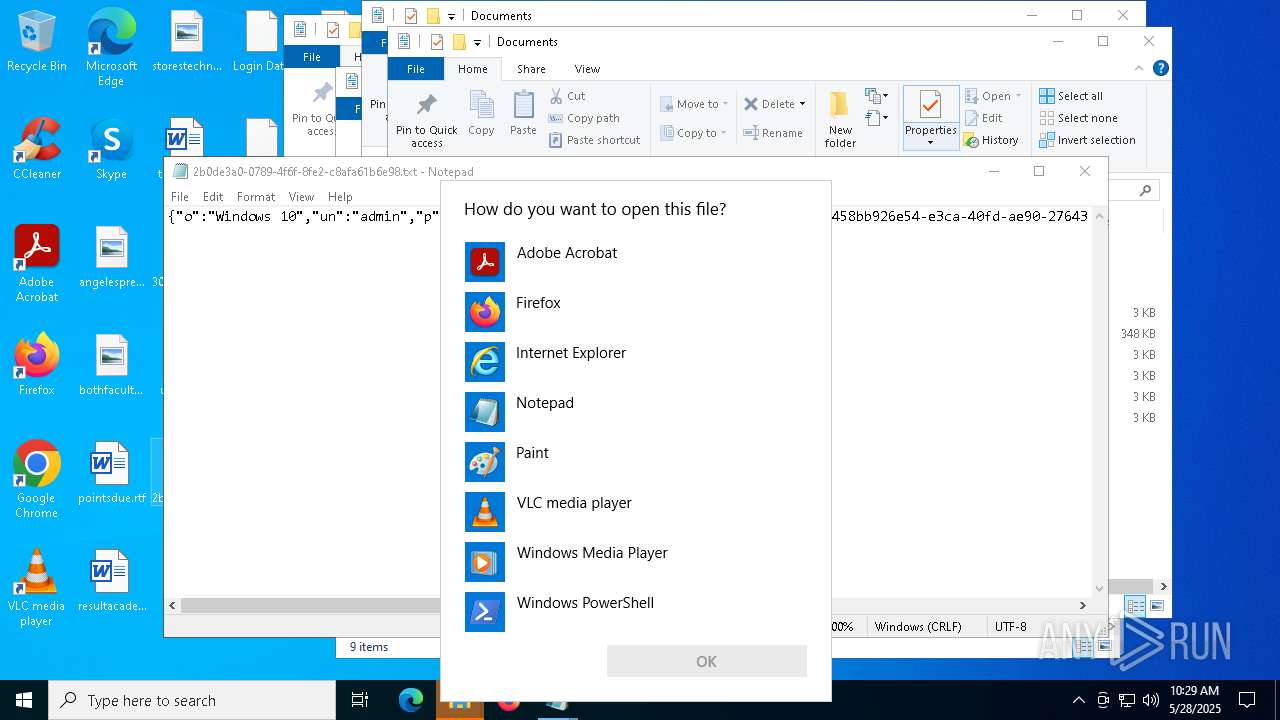Open the Notepad File menu
This screenshot has width=1280, height=720.
tap(180, 197)
